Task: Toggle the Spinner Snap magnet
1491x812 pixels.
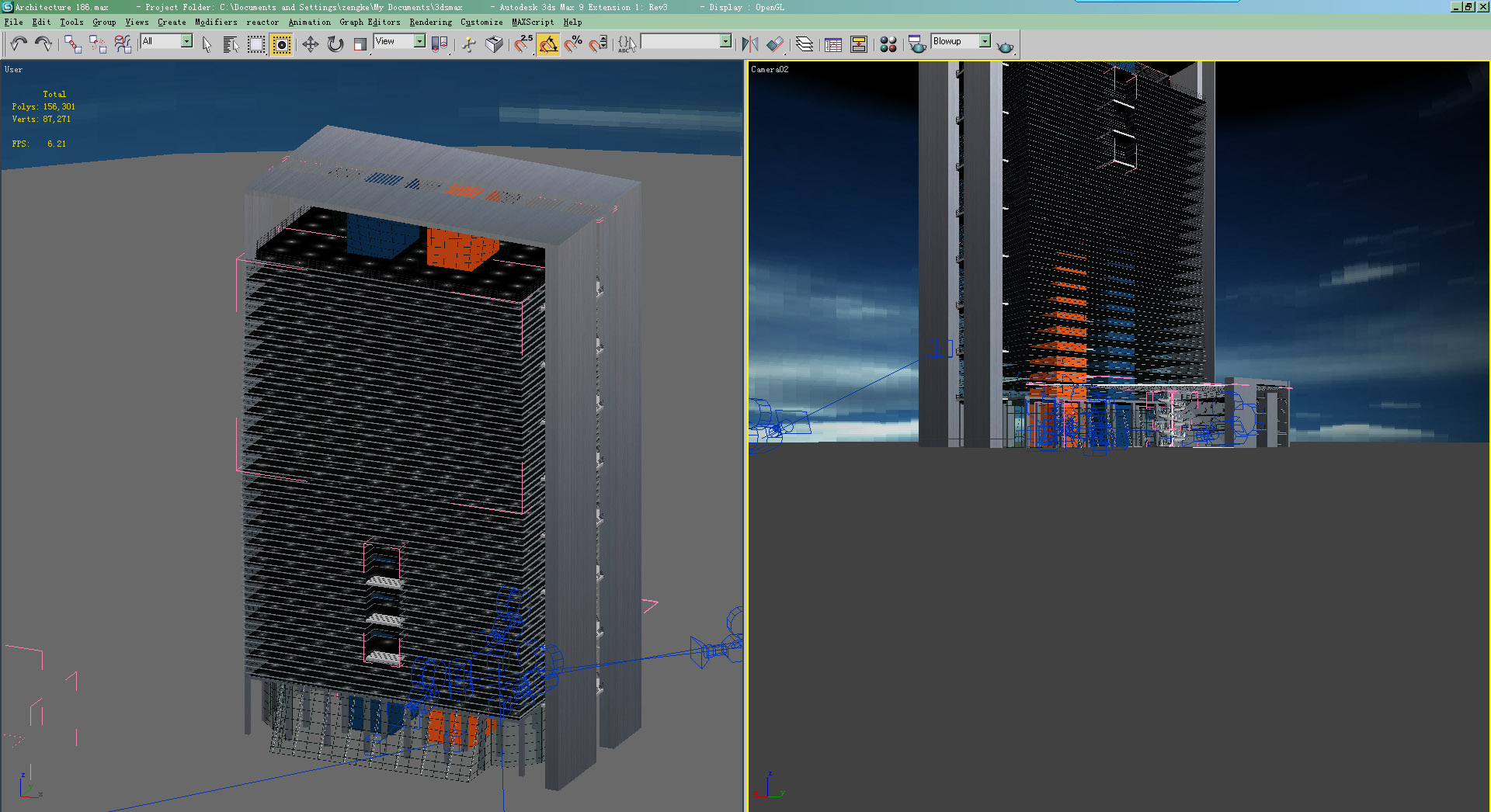Action: (x=598, y=43)
